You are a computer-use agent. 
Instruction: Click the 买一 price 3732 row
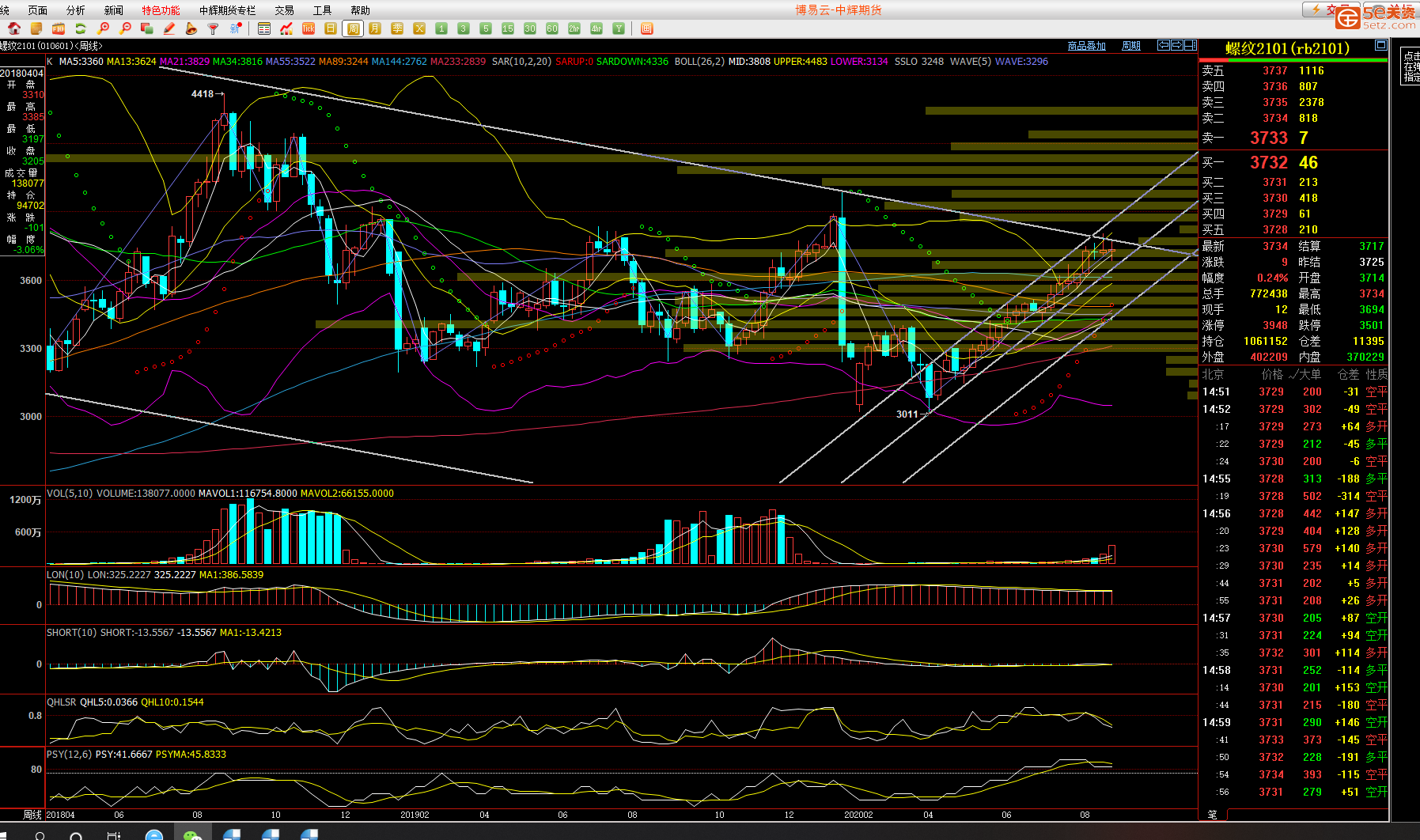1293,162
